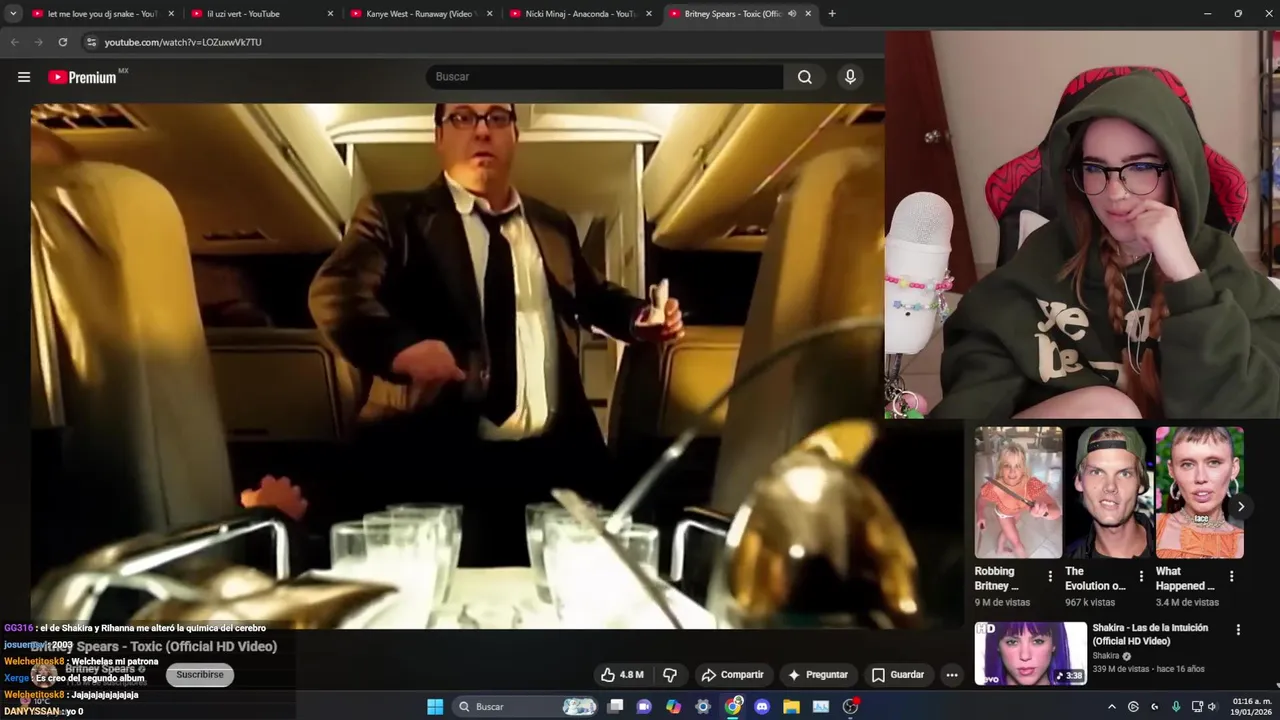
Task: Open the microphone indicator in system tray
Action: [1176, 707]
